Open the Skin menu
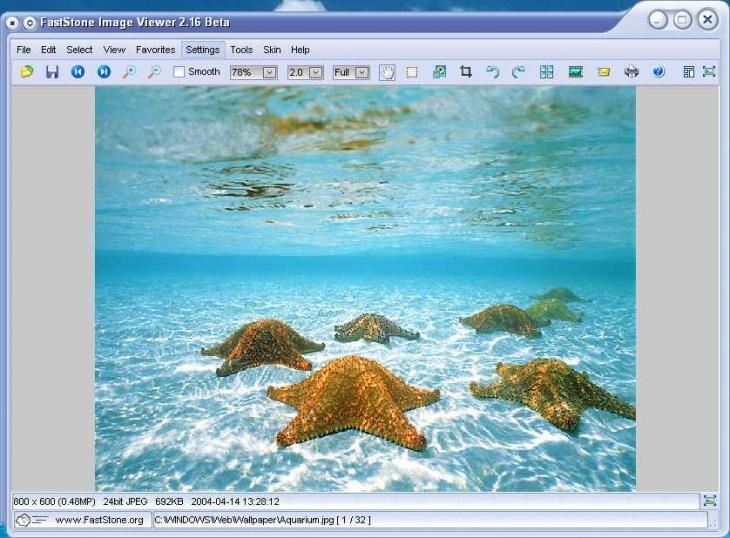Viewport: 730px width, 538px height. tap(272, 49)
